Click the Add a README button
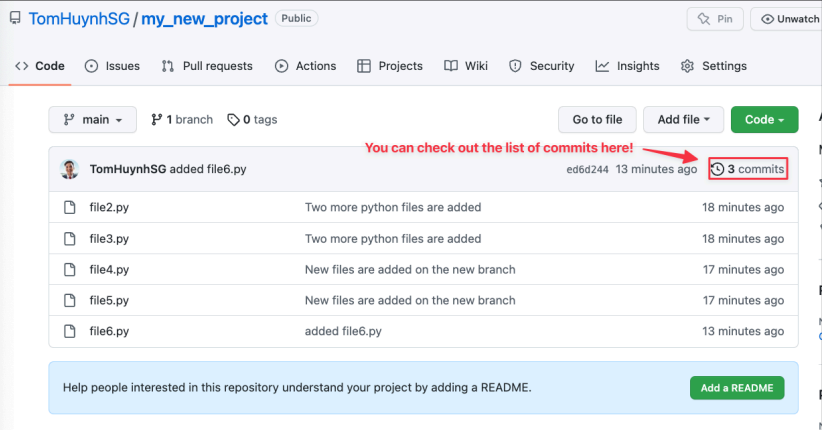Viewport: 822px width, 430px height. [x=737, y=388]
